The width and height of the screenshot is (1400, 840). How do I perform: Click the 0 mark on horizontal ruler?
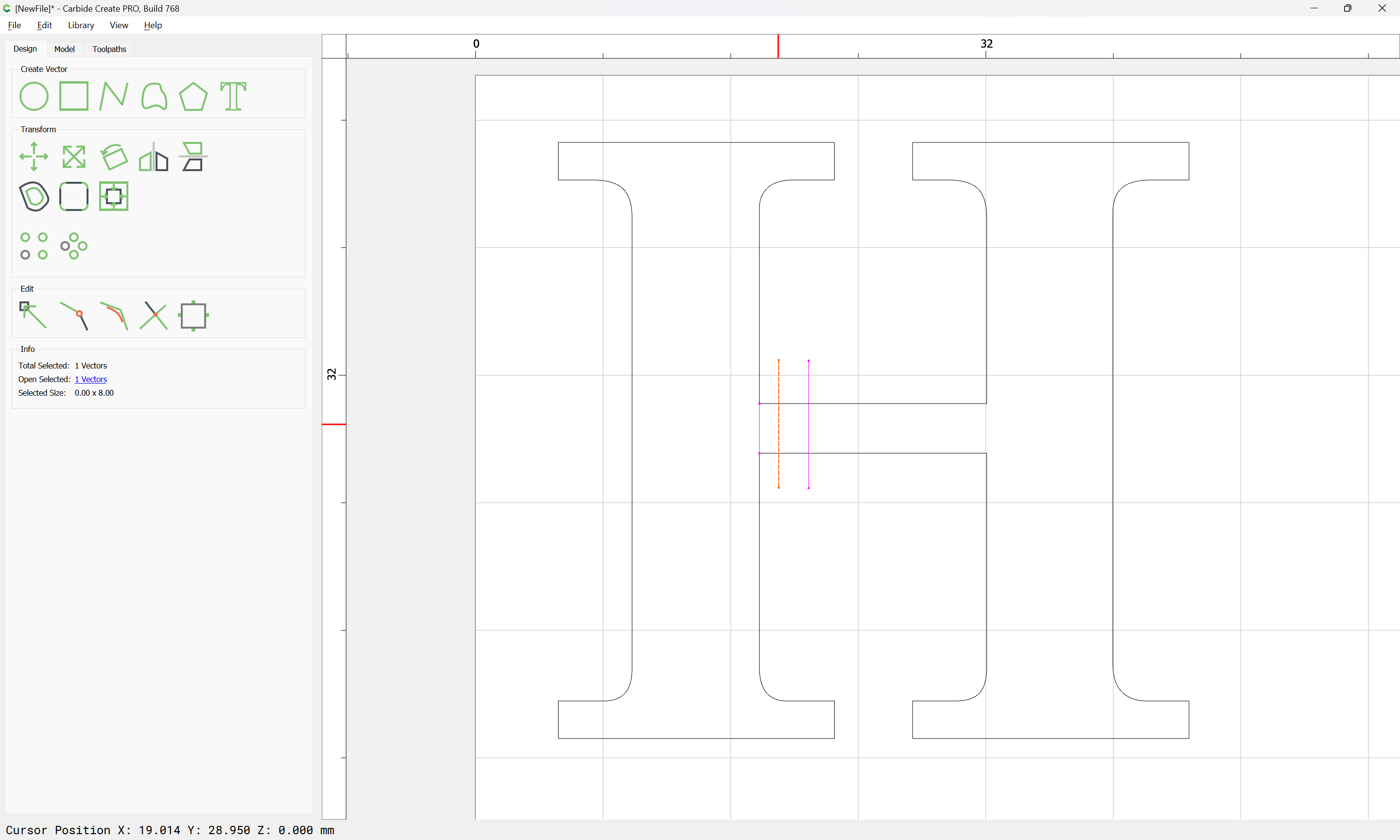[476, 44]
